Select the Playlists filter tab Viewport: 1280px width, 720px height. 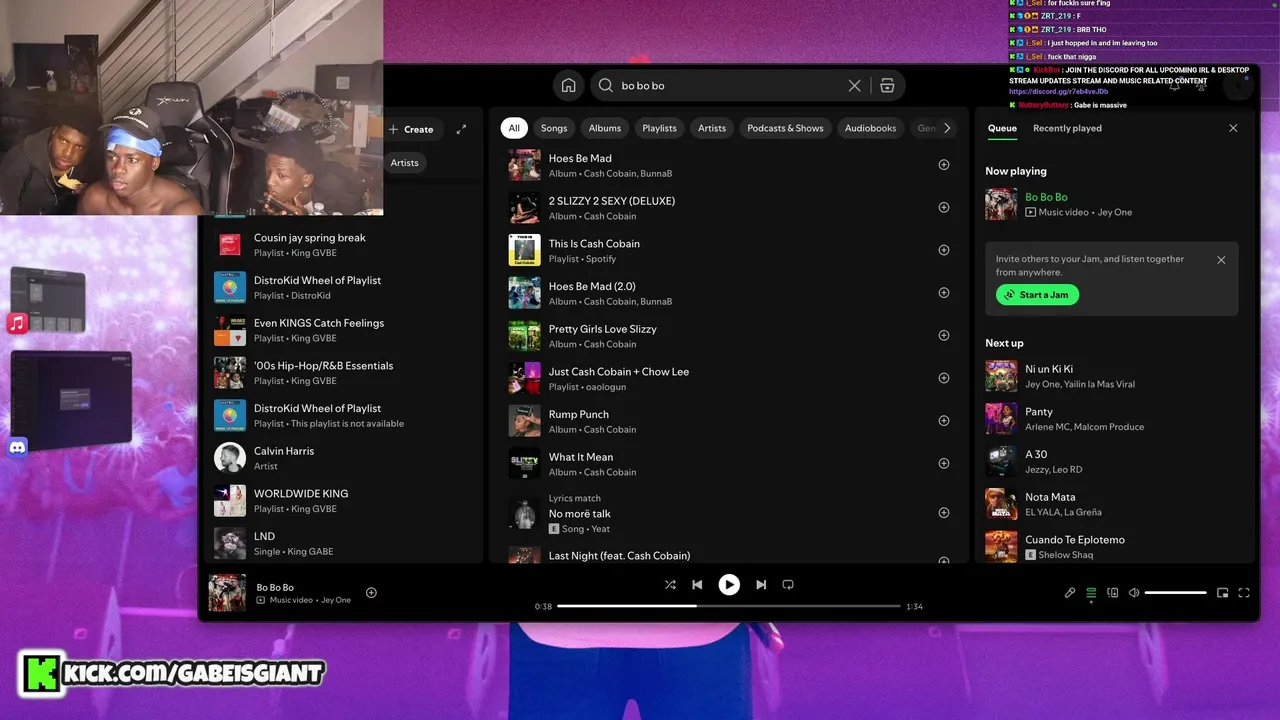point(659,128)
